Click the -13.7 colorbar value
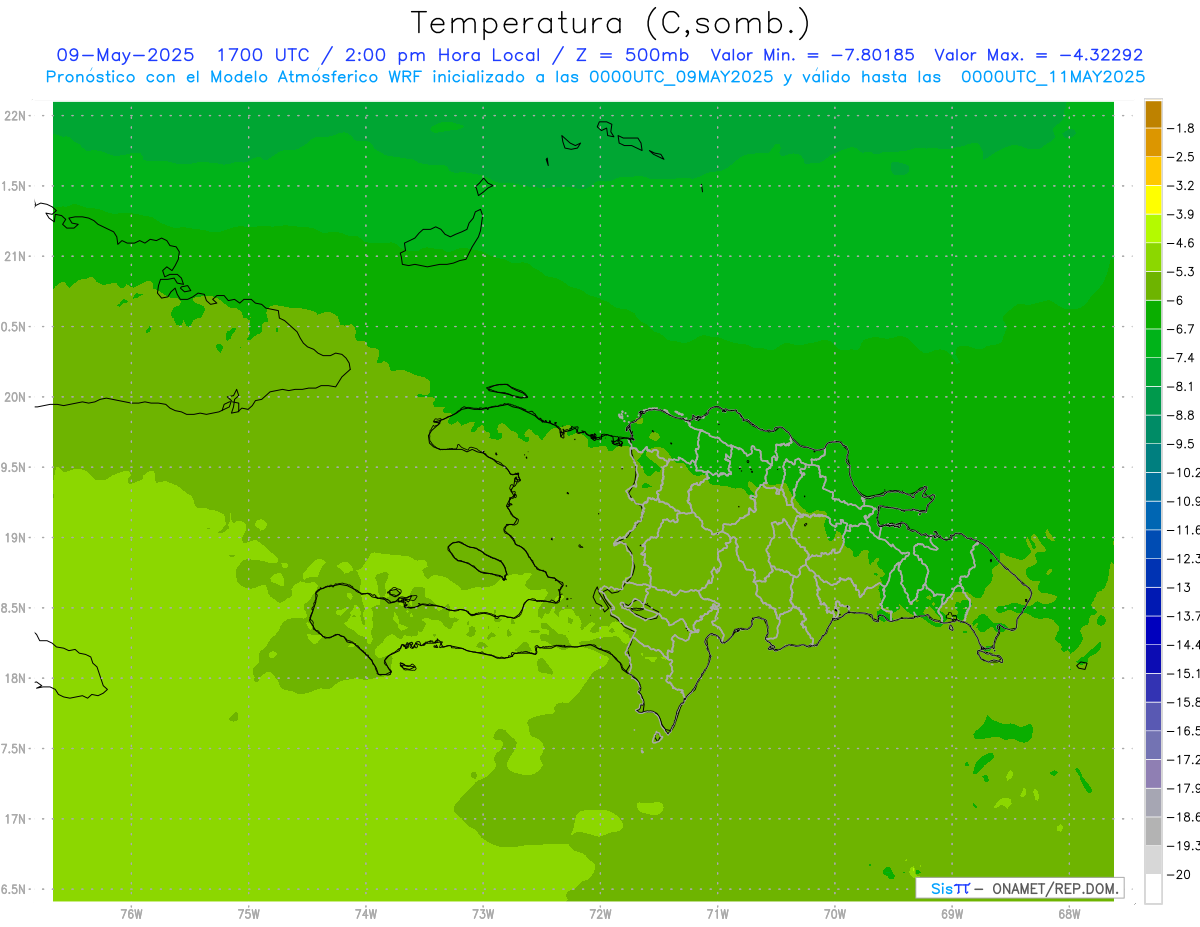Viewport: 1200px width, 927px height. (x=1182, y=616)
